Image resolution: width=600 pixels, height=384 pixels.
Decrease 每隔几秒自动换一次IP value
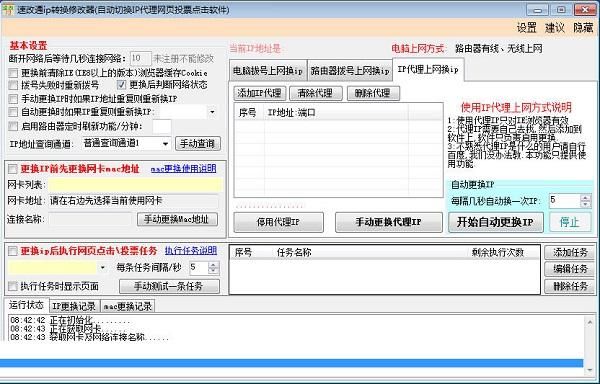coord(585,205)
